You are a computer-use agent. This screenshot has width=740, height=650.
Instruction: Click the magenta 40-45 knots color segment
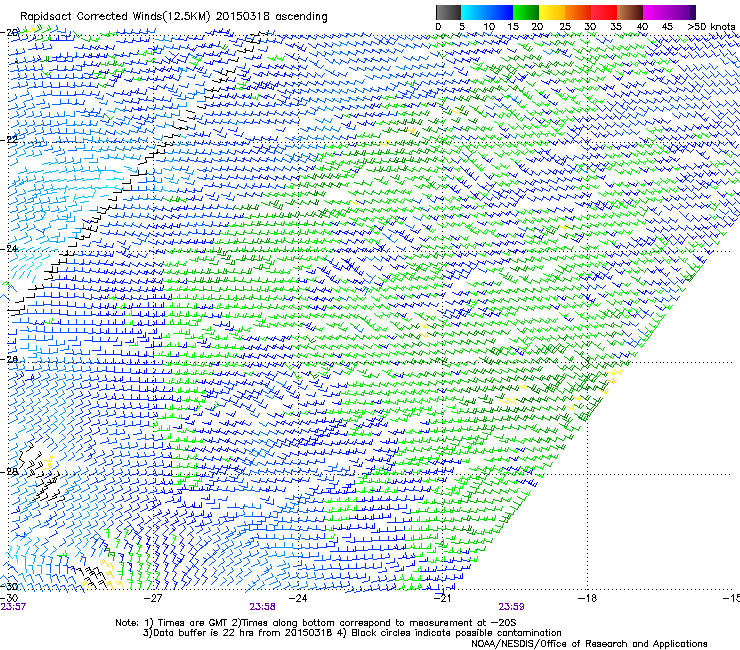coord(656,12)
